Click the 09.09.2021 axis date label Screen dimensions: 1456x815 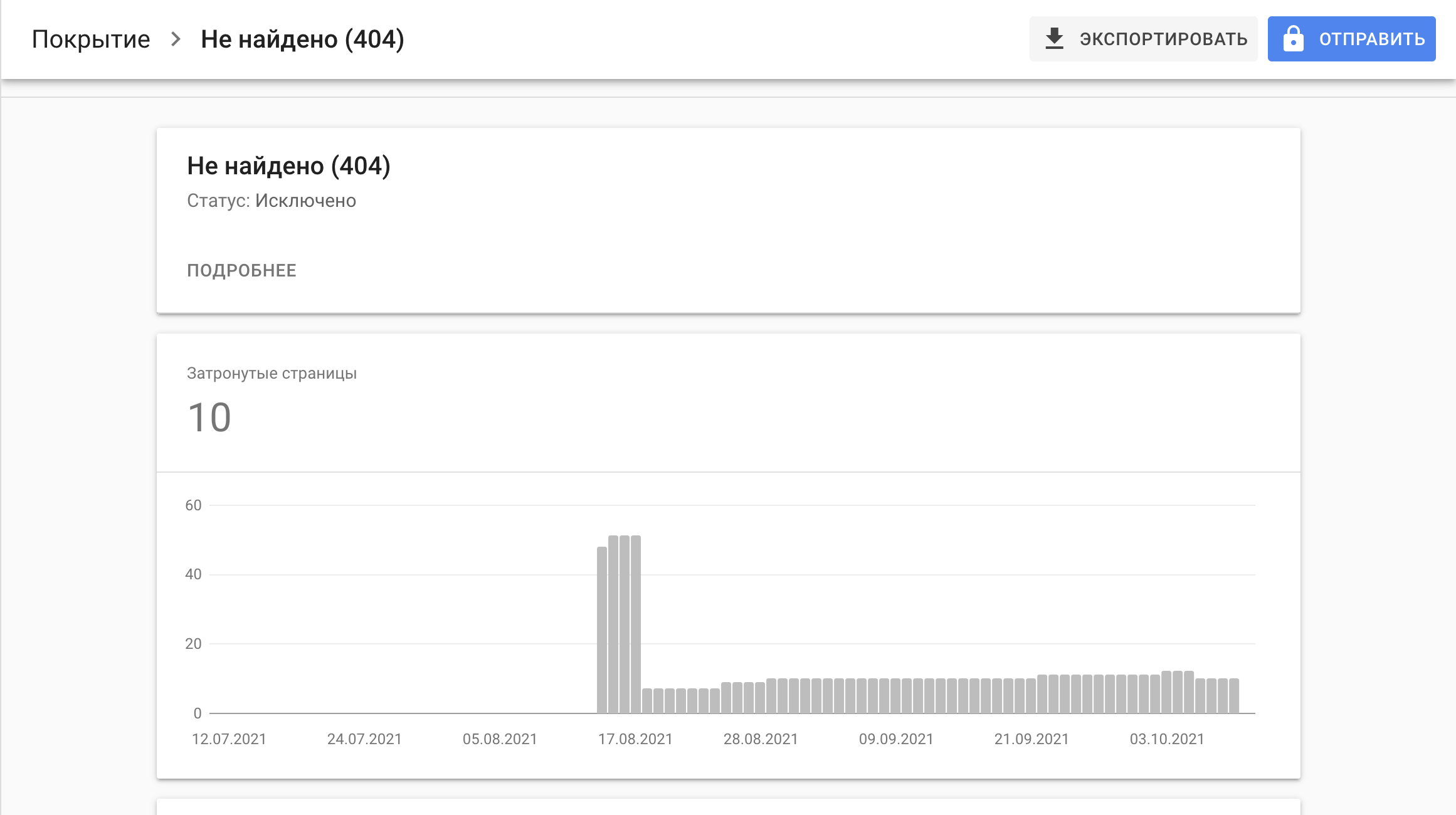896,739
